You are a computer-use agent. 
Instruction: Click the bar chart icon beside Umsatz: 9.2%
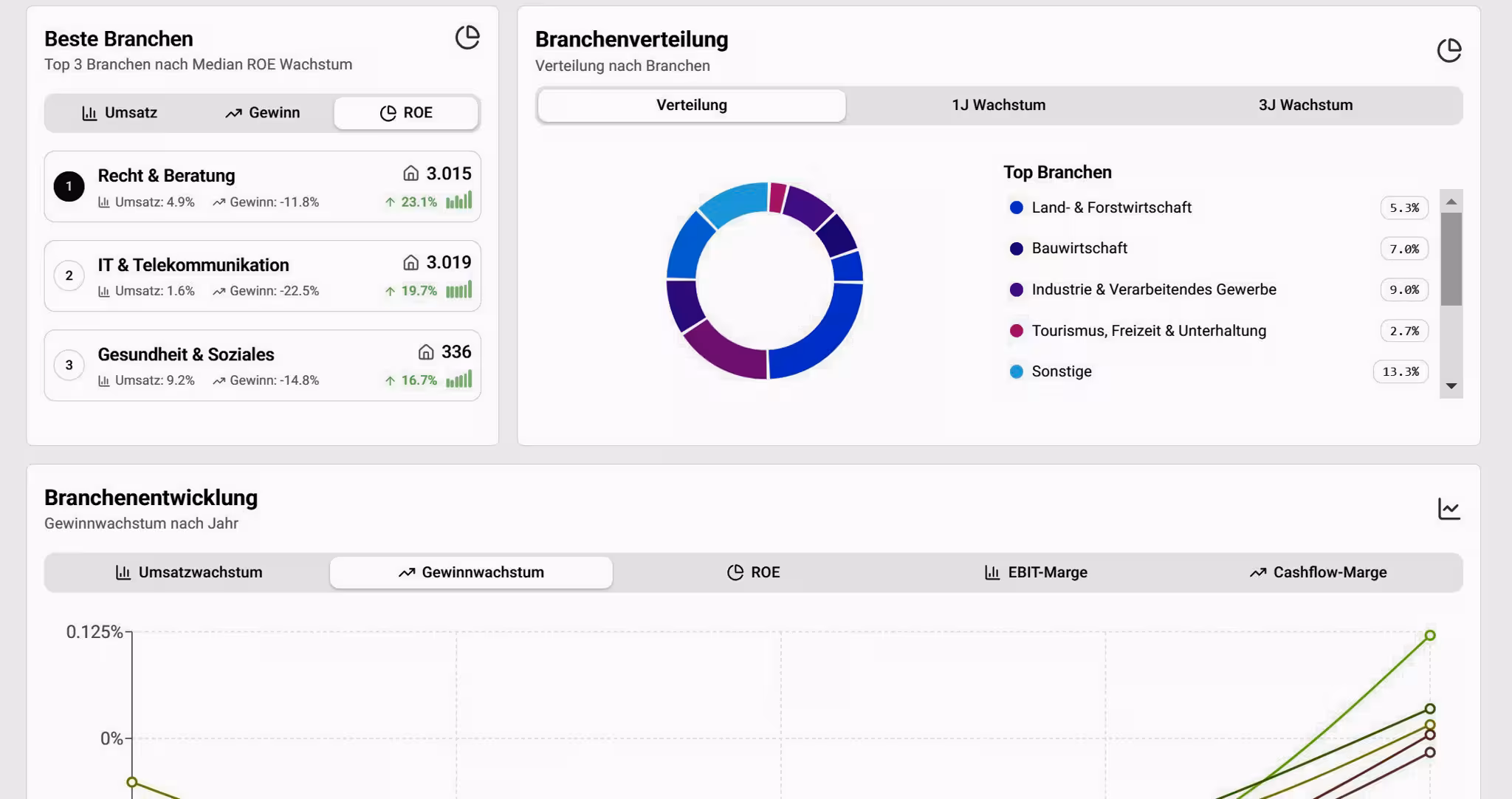pyautogui.click(x=103, y=380)
